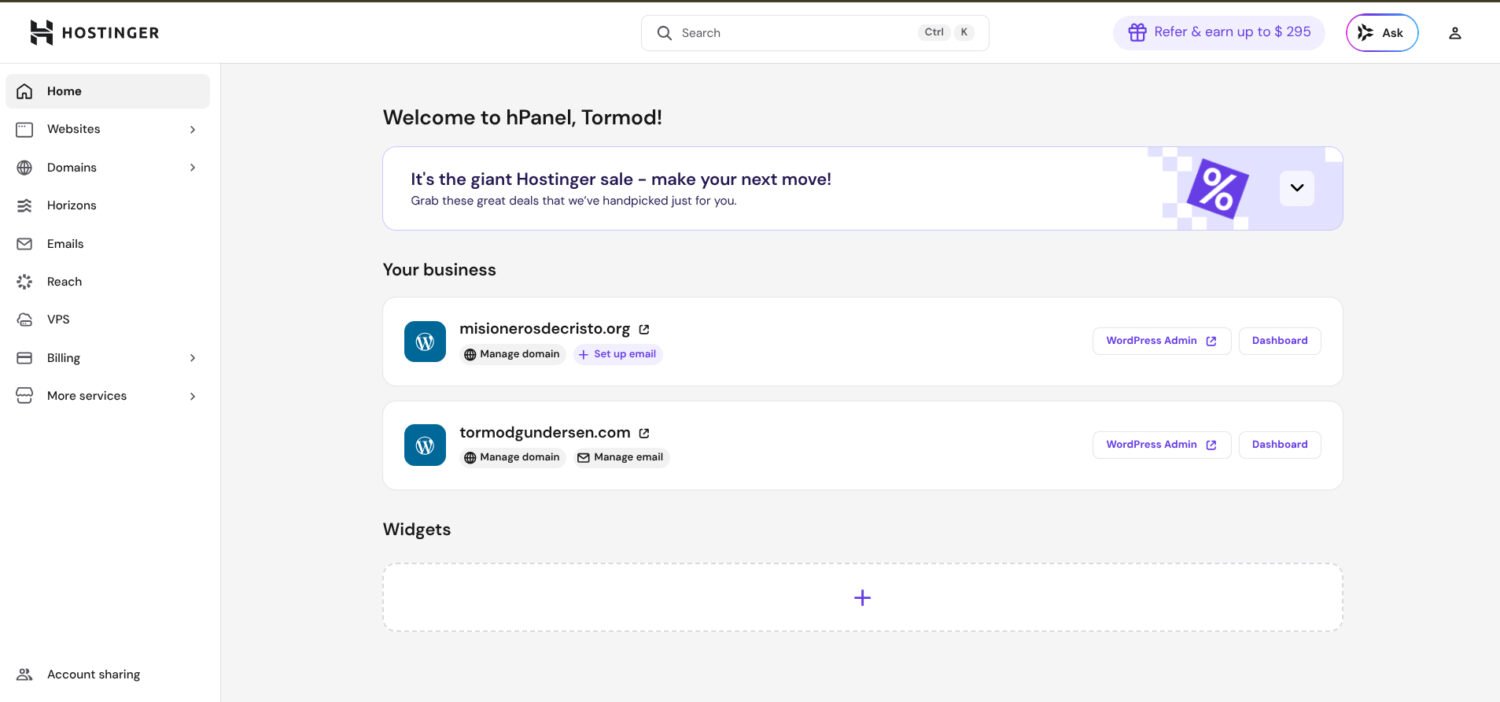Open WordPress Admin for misionerosdecristo.org
This screenshot has width=1500, height=702.
tap(1161, 341)
